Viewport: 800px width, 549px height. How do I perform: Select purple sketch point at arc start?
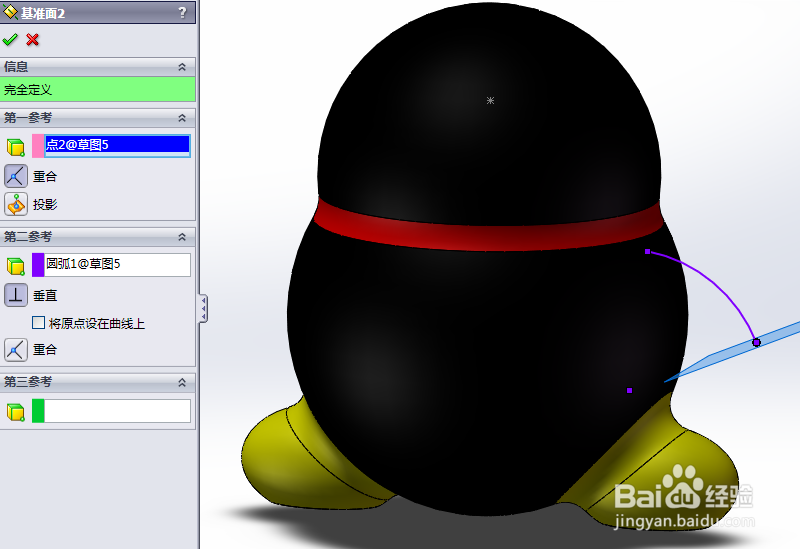pyautogui.click(x=647, y=252)
